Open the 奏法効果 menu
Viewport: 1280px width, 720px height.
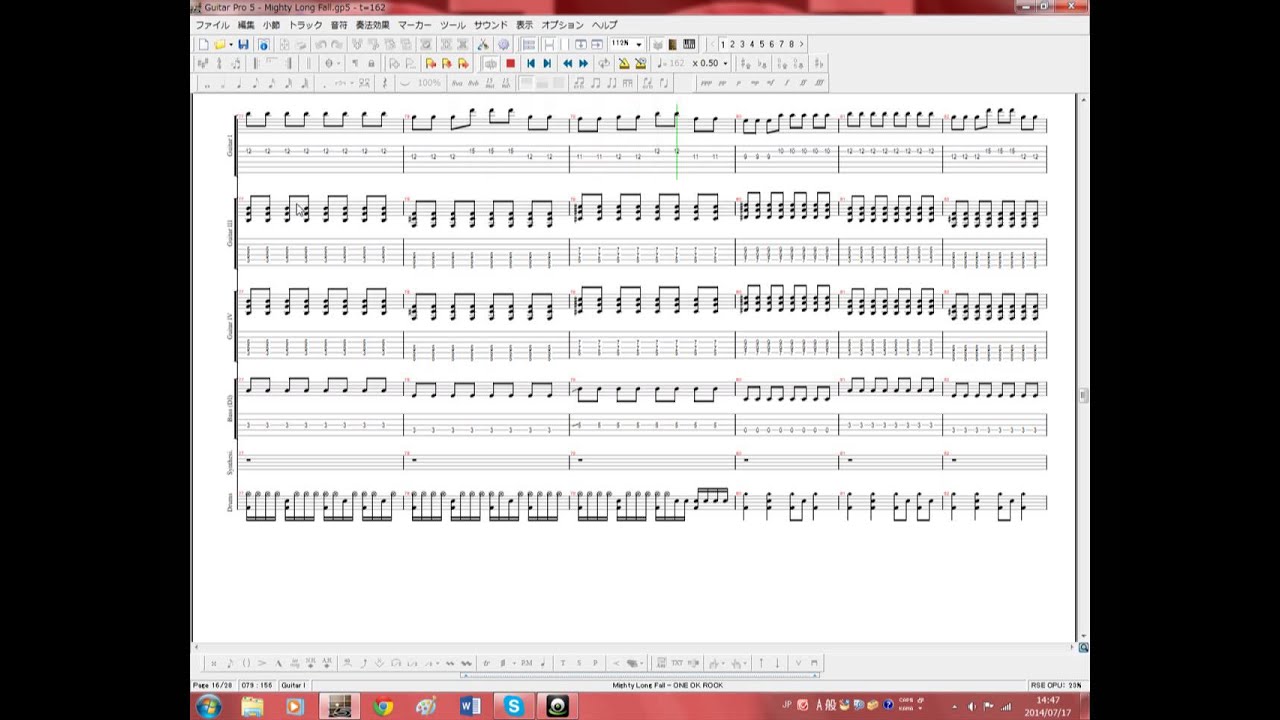pyautogui.click(x=373, y=25)
